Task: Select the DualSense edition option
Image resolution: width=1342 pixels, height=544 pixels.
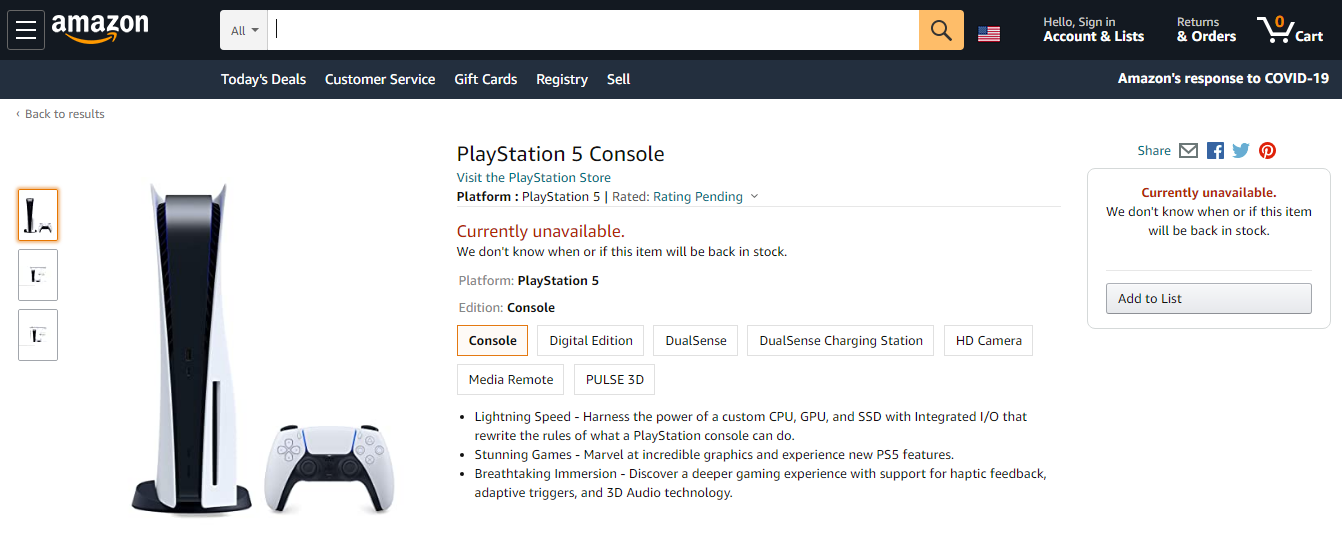Action: point(696,341)
